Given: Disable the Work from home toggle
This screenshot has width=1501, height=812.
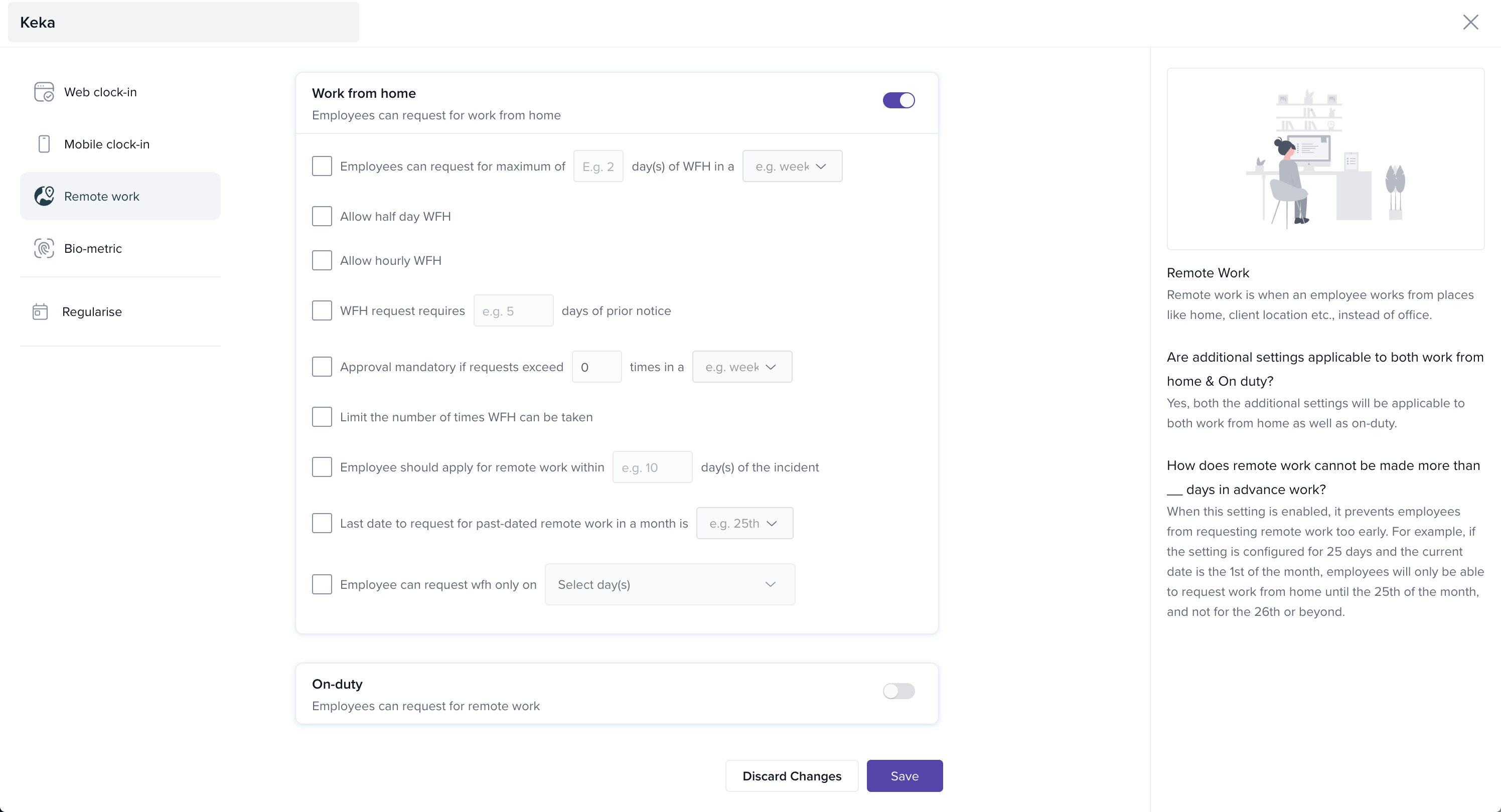Looking at the screenshot, I should click(x=898, y=100).
